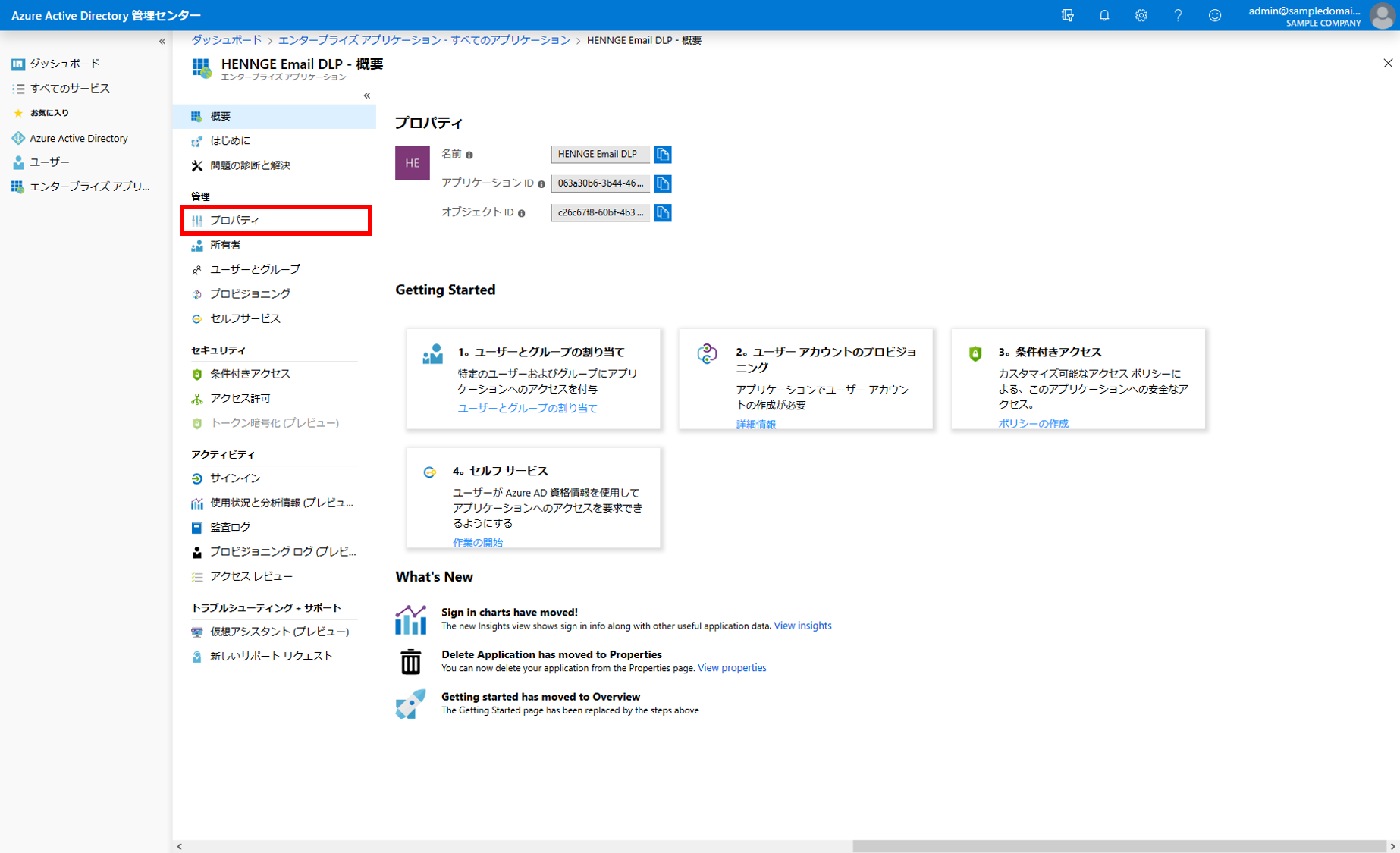The width and height of the screenshot is (1400, 853).
Task: Close the HENNGE Email DLP blade
Action: click(1388, 64)
